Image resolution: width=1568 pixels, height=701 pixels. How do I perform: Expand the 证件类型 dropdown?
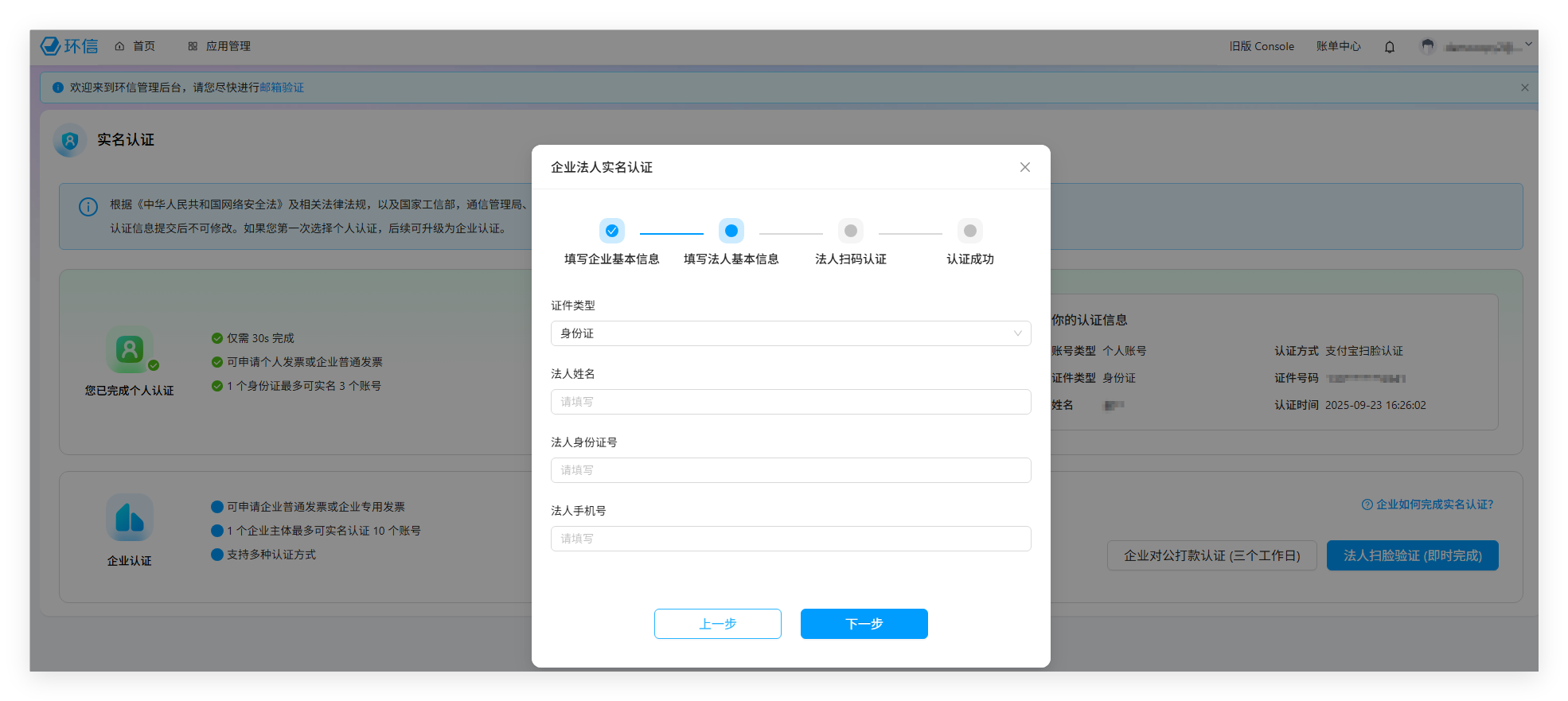(x=790, y=333)
